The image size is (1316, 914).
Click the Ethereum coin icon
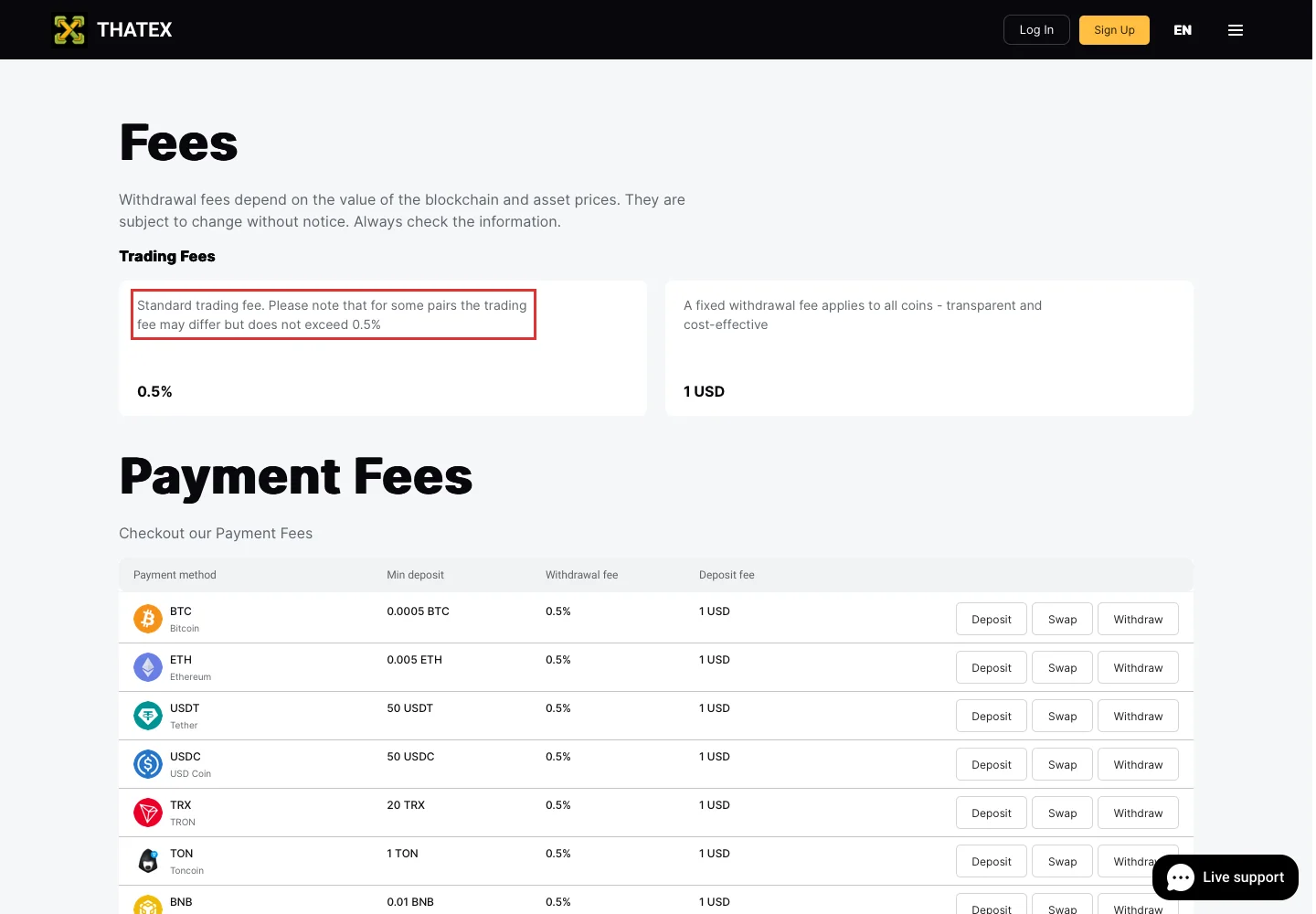tap(148, 667)
